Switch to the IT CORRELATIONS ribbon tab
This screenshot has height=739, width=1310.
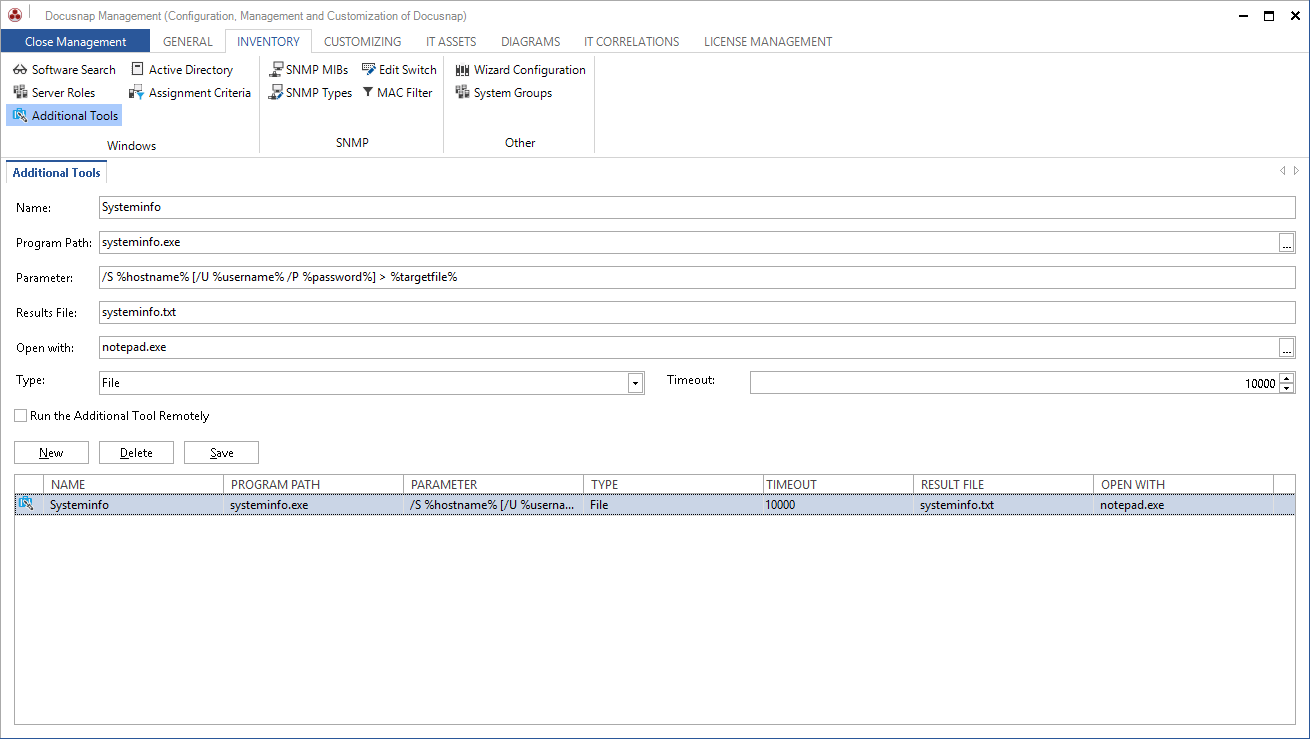(632, 42)
